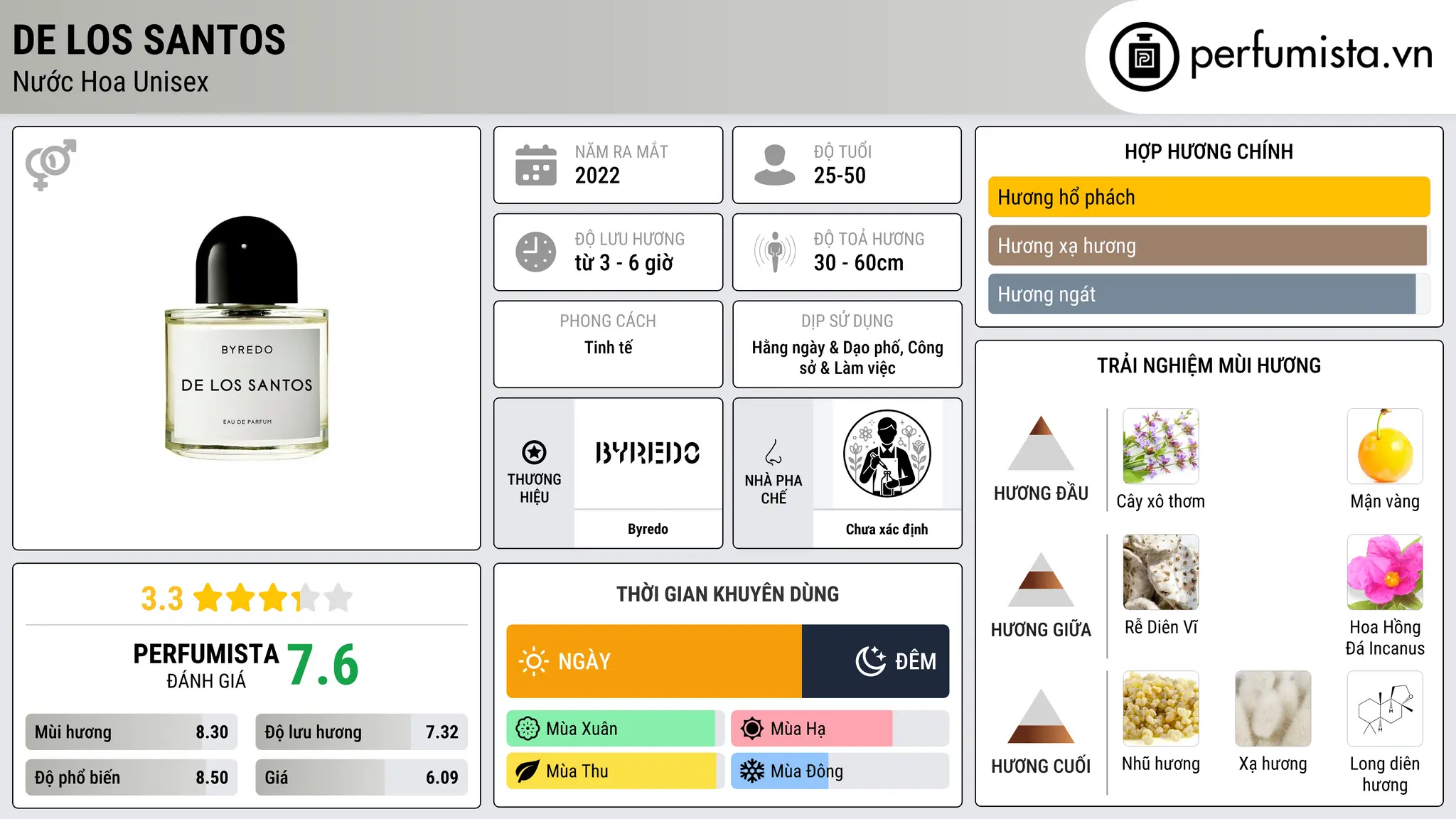The height and width of the screenshot is (819, 1456).
Task: Click the perfumista.vn site name
Action: coord(1311,54)
